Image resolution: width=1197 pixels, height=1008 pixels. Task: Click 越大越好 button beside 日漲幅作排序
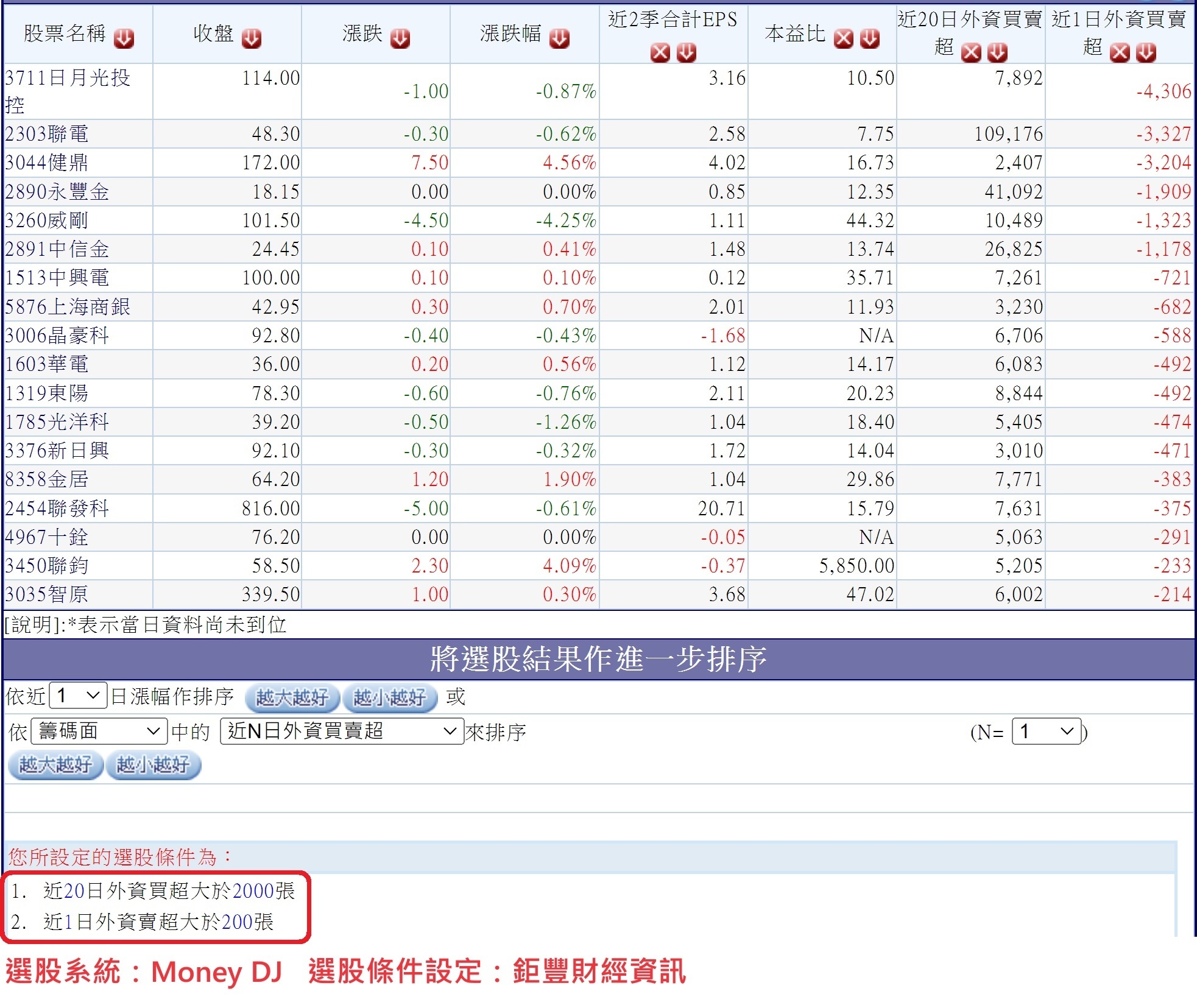tap(292, 697)
